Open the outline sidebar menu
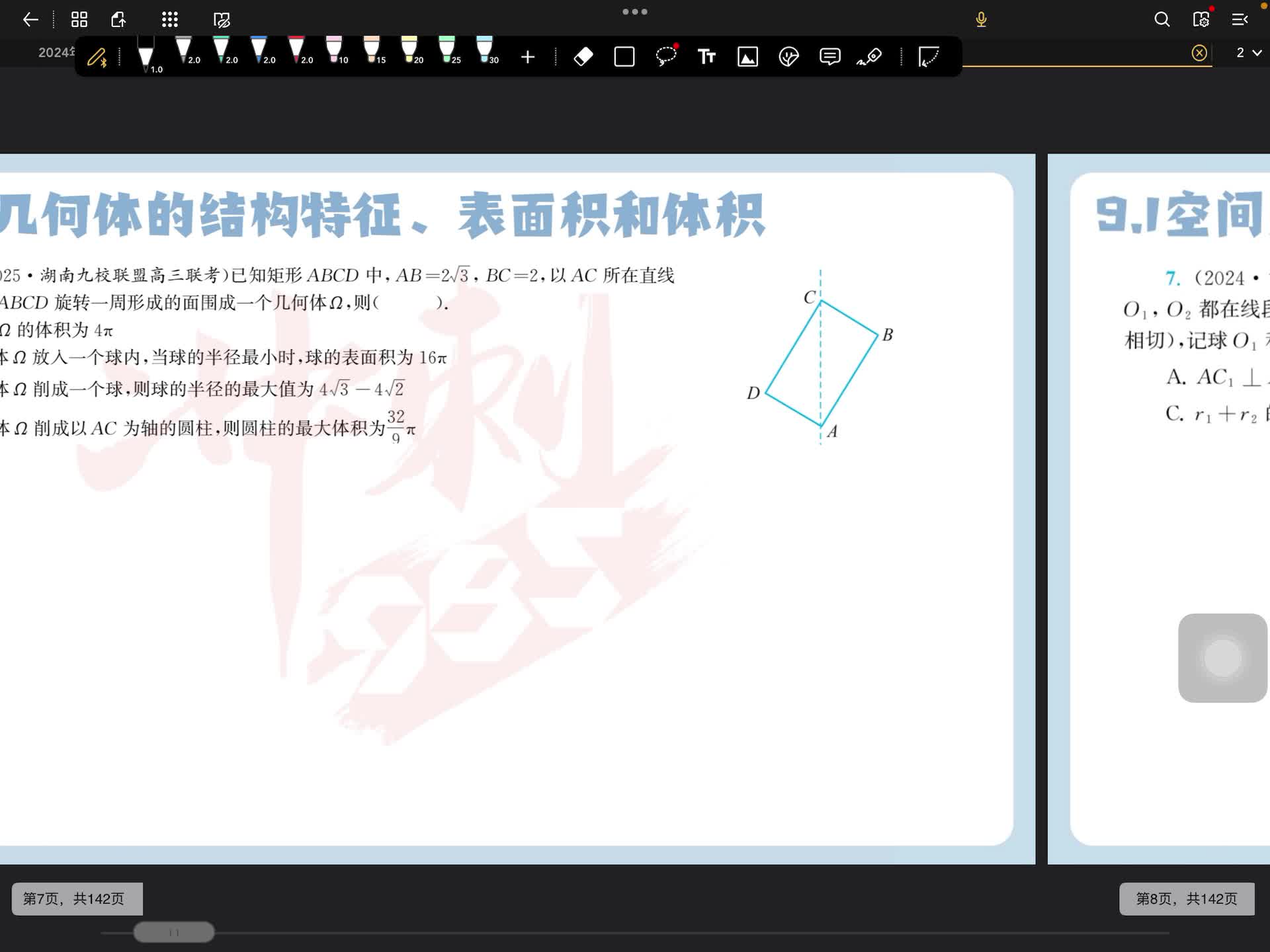 1240,20
